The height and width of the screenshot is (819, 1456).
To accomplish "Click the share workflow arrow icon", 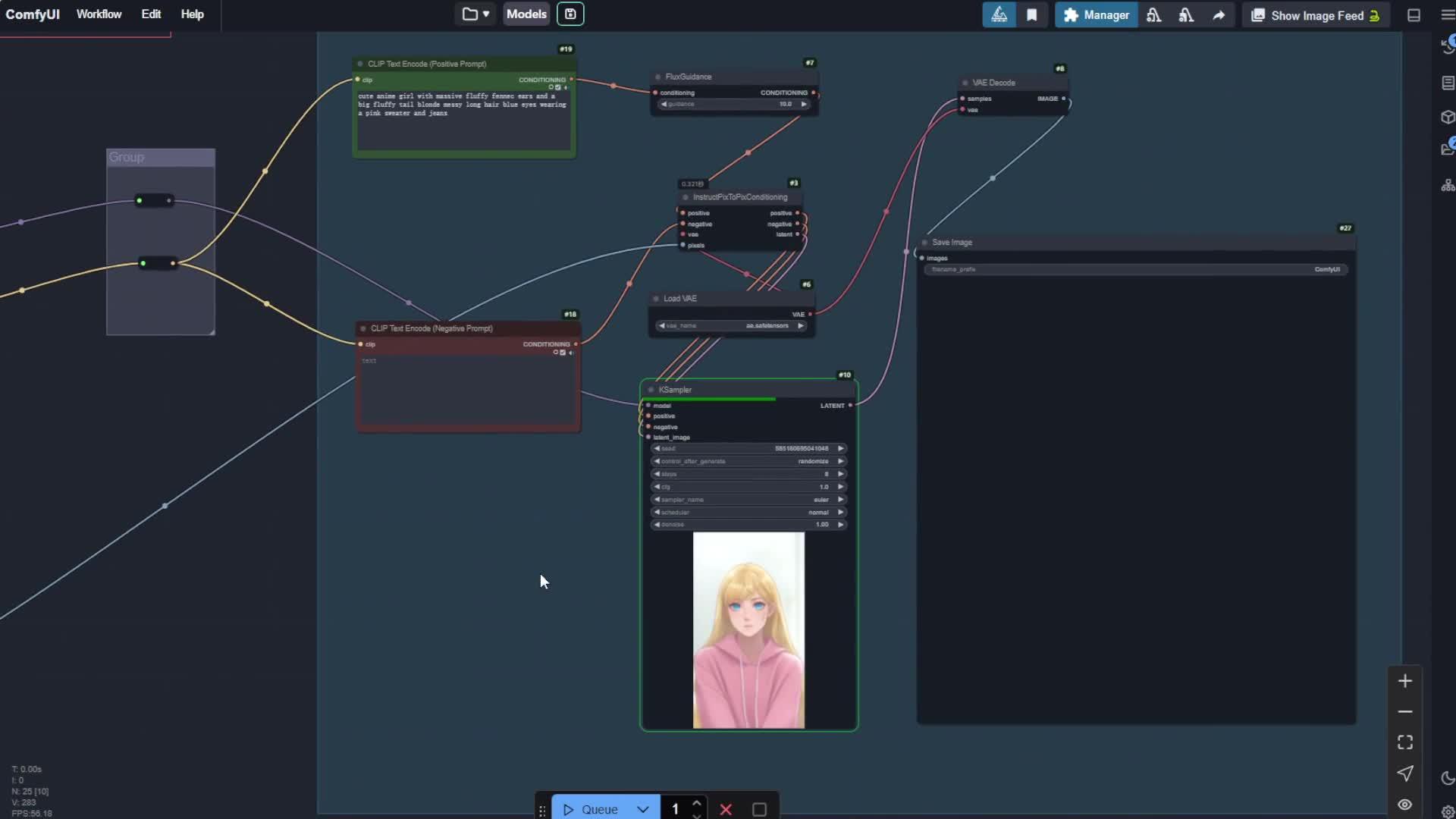I will 1218,14.
